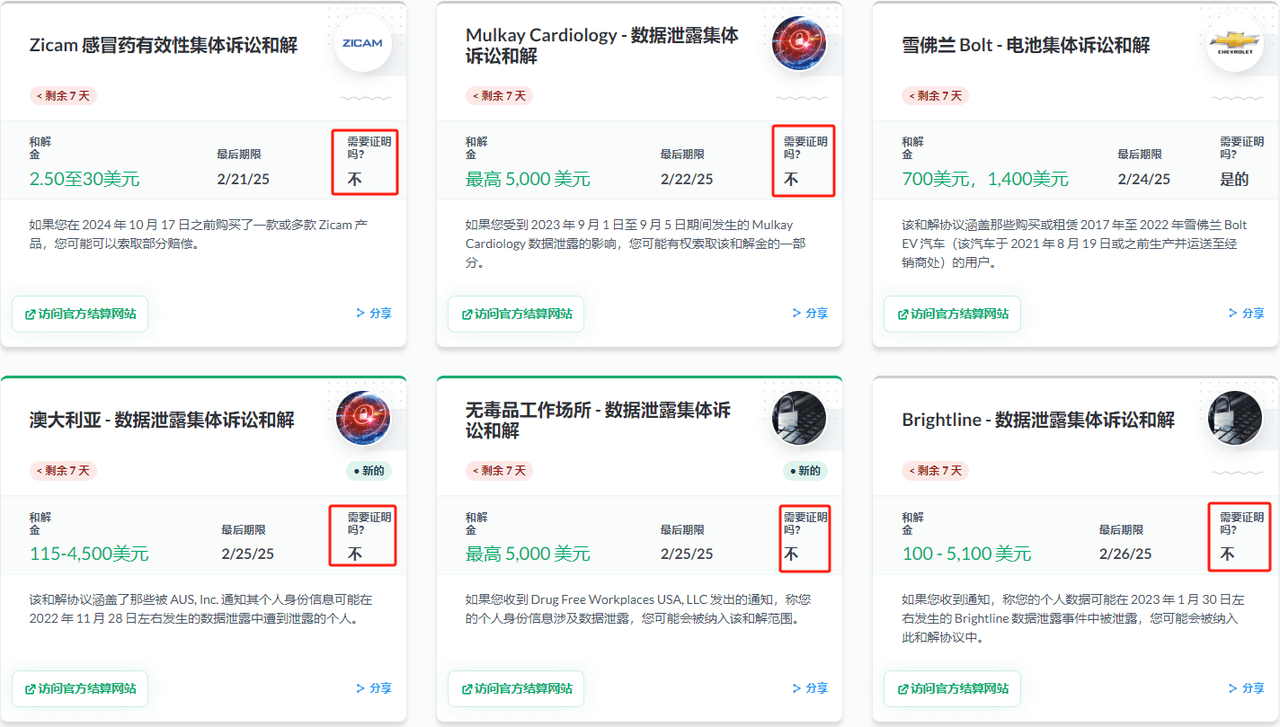Click proof required value 是的
Screen dimensions: 1280x727
click(x=1234, y=180)
